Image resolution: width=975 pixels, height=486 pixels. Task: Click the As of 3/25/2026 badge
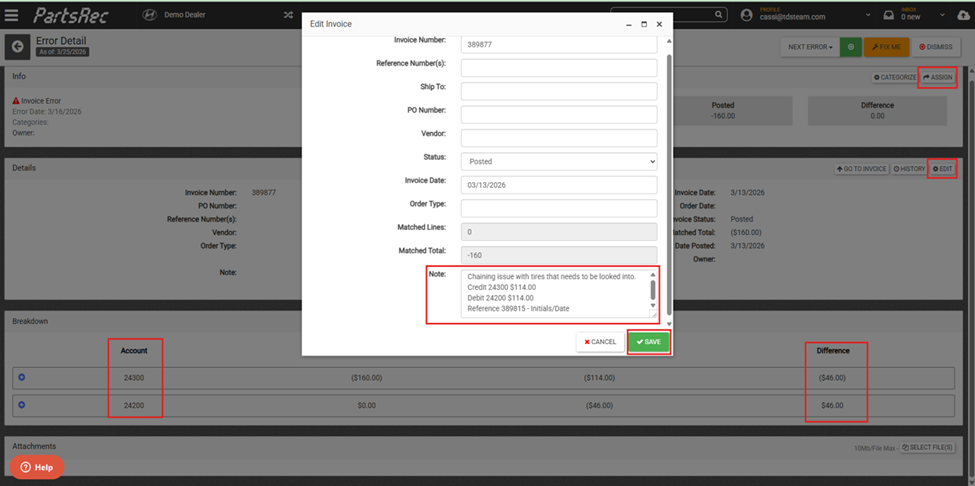point(62,52)
